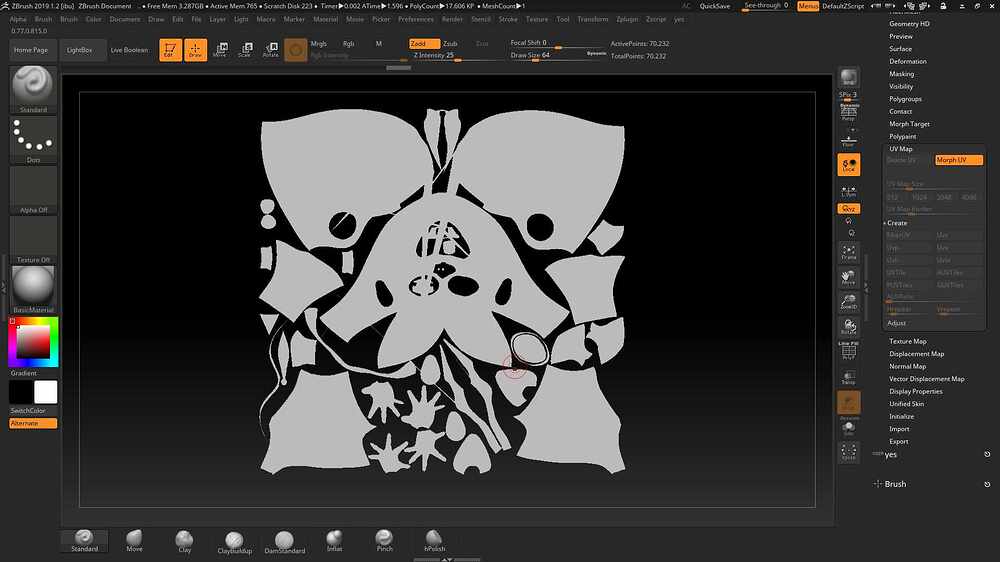
Task: Toggle the Morph UV button
Action: [959, 160]
